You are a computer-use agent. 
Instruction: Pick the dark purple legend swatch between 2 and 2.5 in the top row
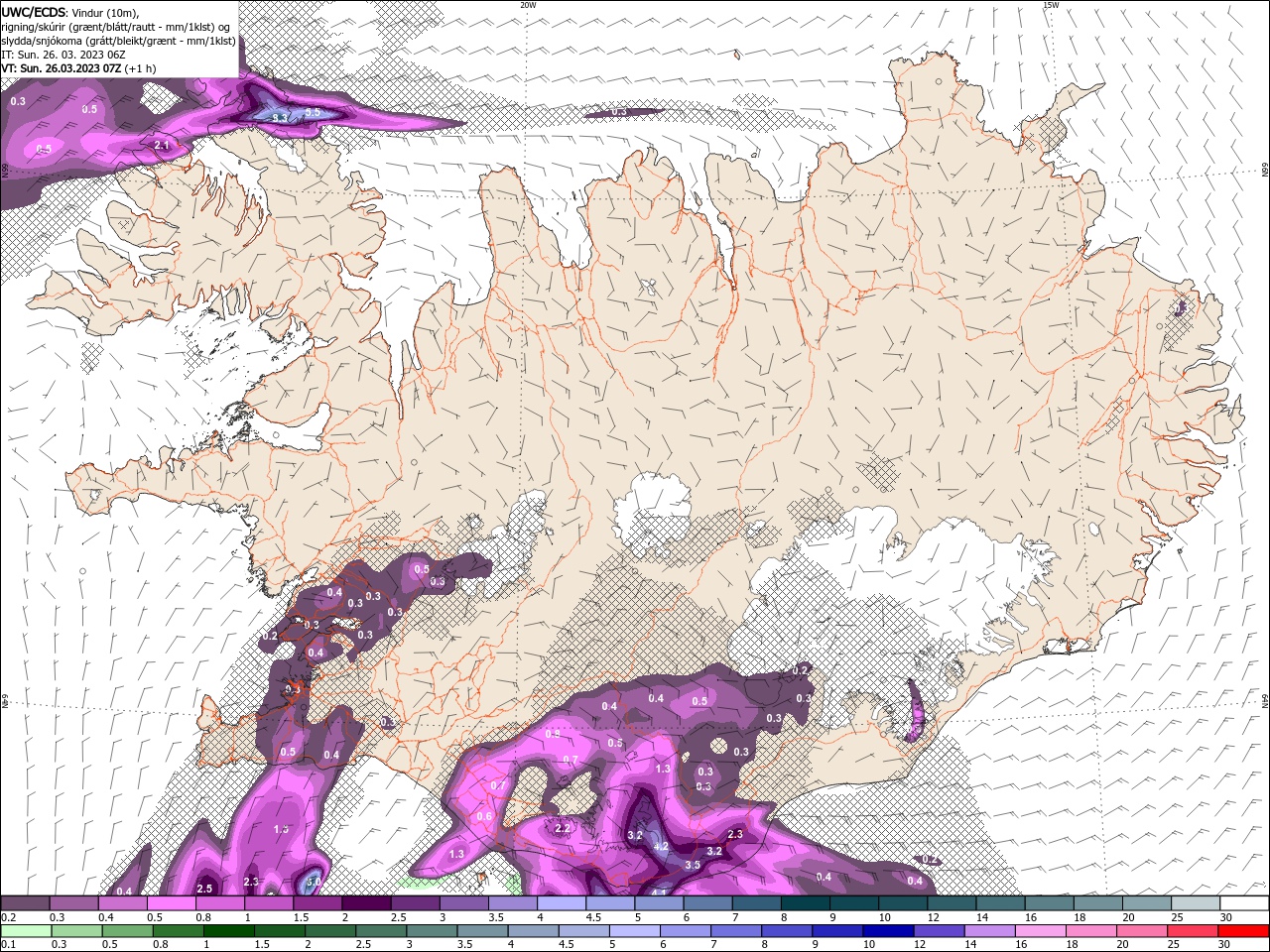point(366,903)
